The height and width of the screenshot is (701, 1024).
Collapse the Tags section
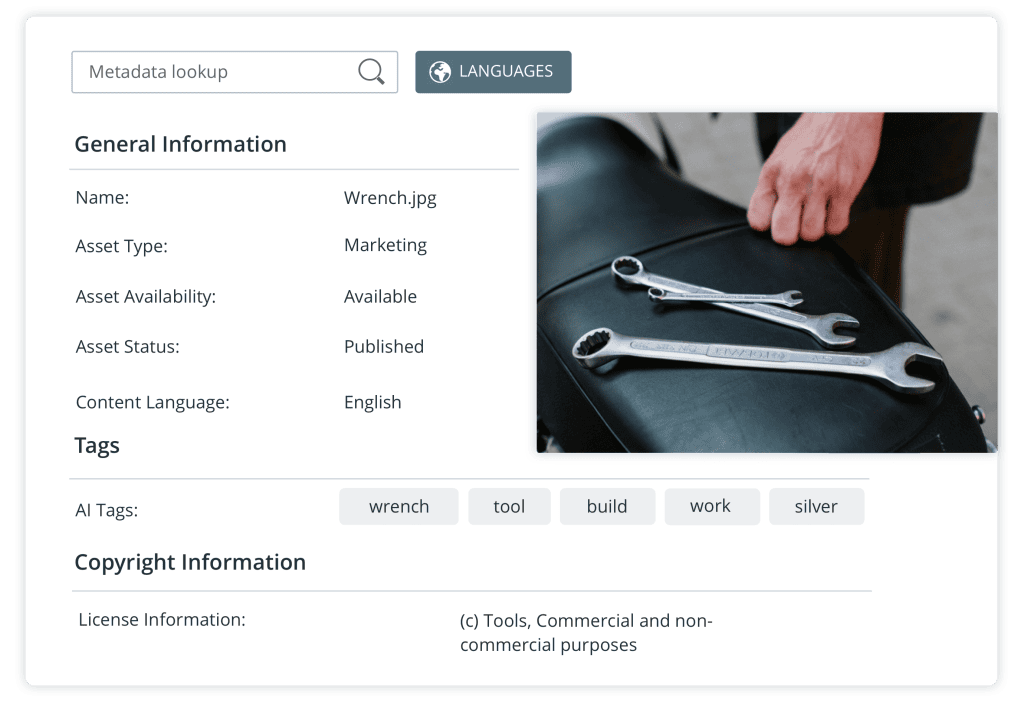click(x=96, y=445)
